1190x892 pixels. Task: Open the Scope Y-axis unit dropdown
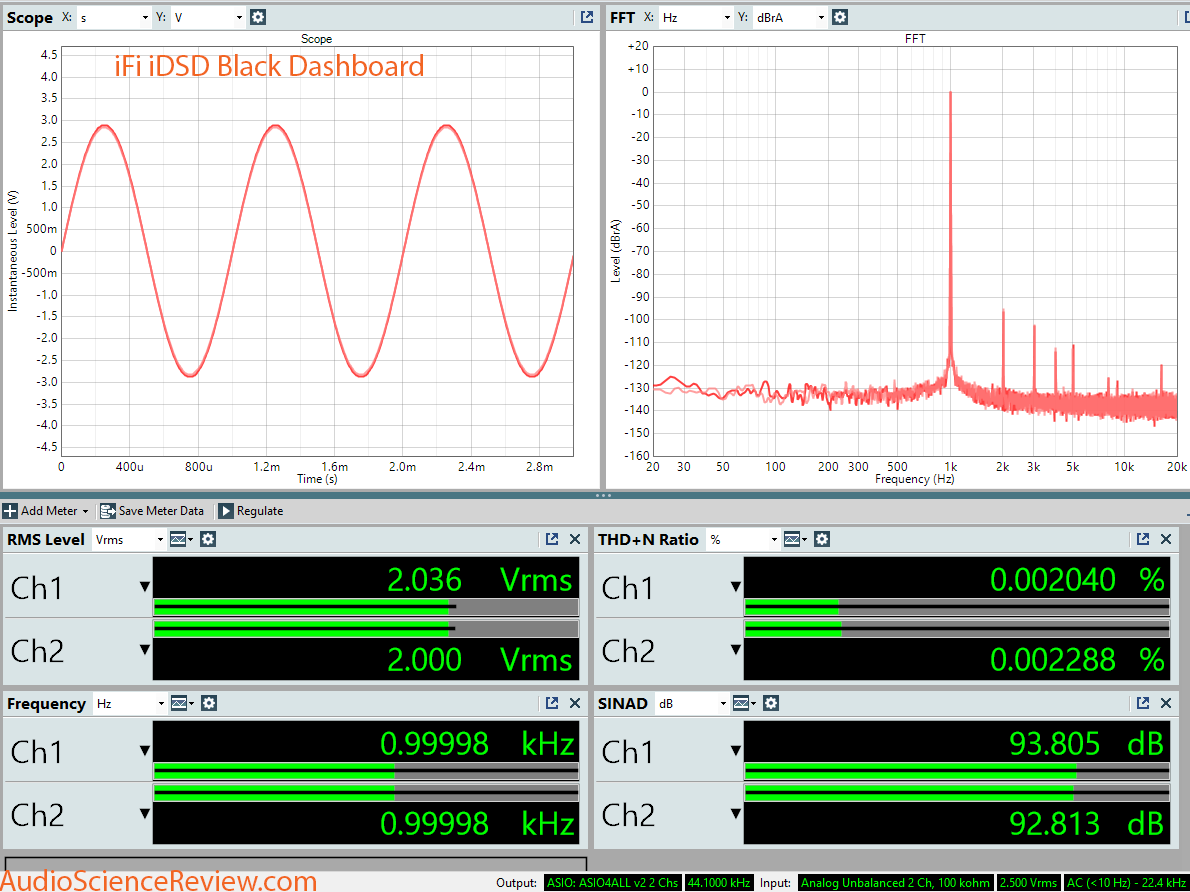tap(208, 17)
